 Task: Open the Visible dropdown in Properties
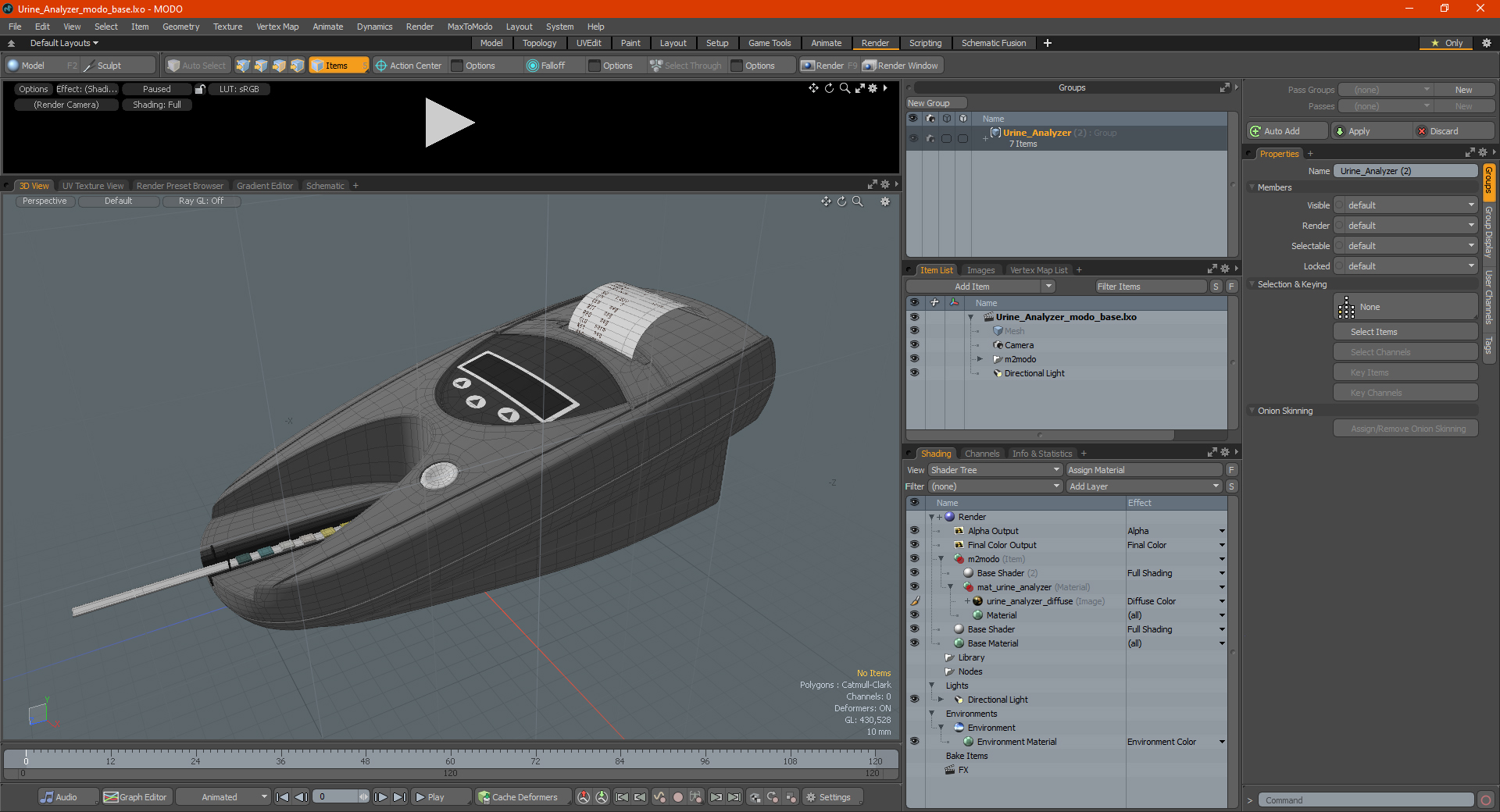[x=1405, y=205]
